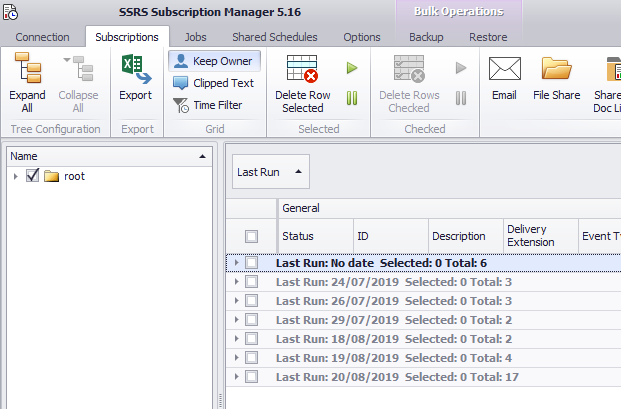This screenshot has height=409, width=621.
Task: Click the SharePoint Doc Library icon
Action: pos(613,68)
